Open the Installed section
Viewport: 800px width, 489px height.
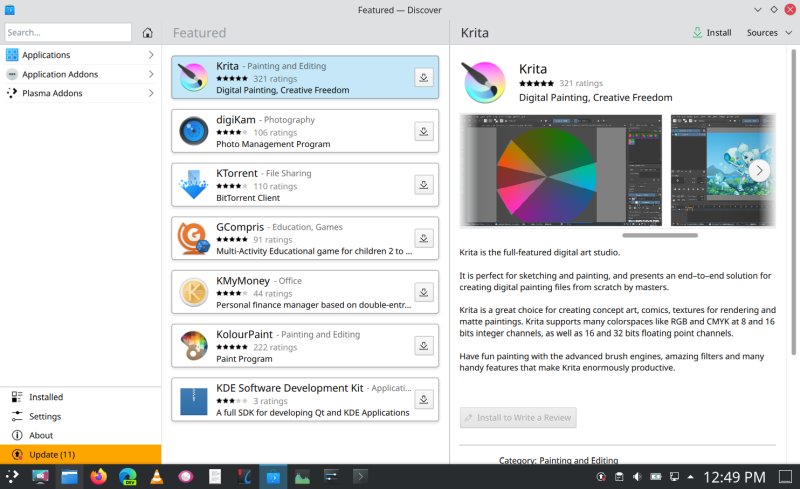pos(46,397)
